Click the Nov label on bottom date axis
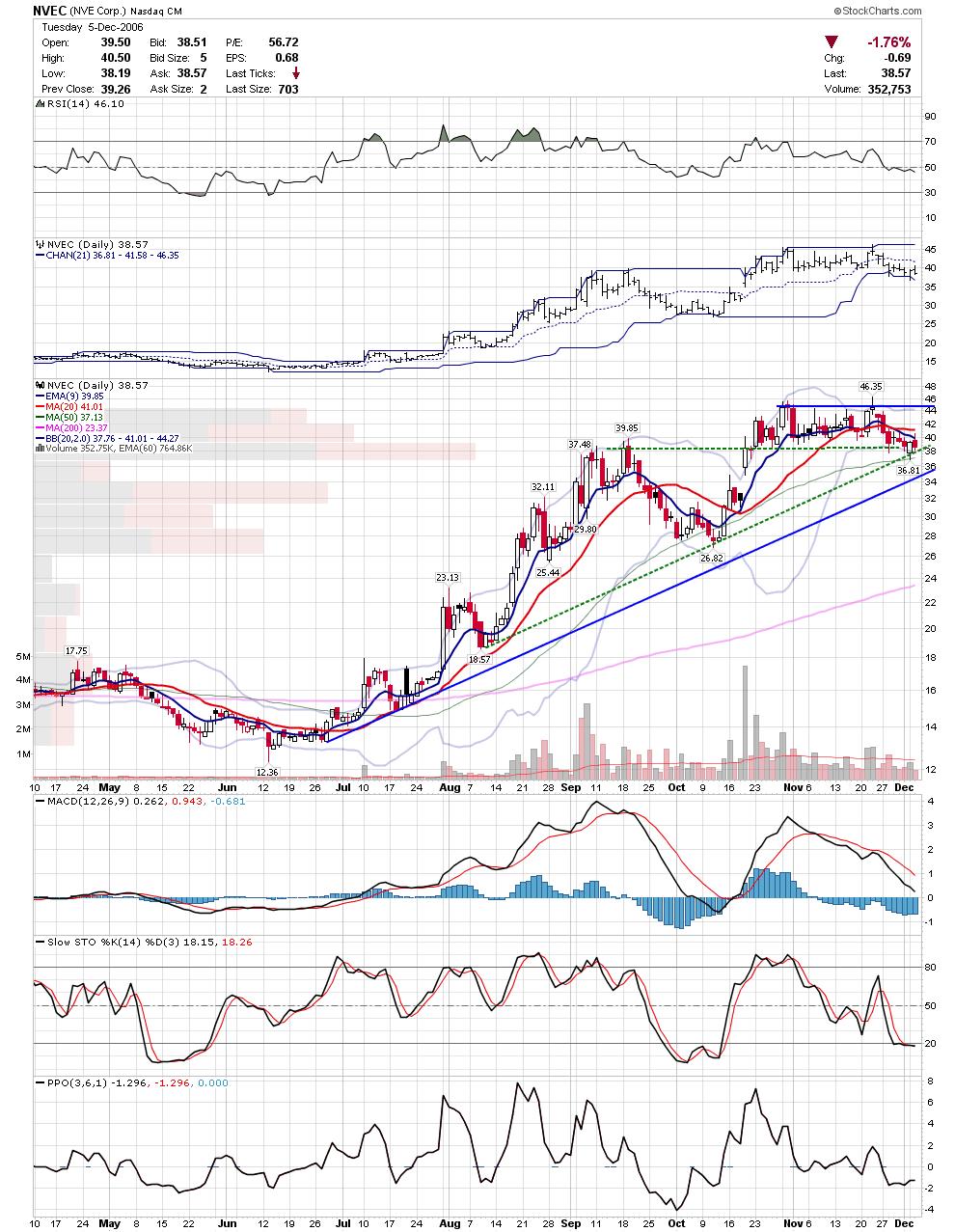Image resolution: width=955 pixels, height=1232 pixels. 793,1224
